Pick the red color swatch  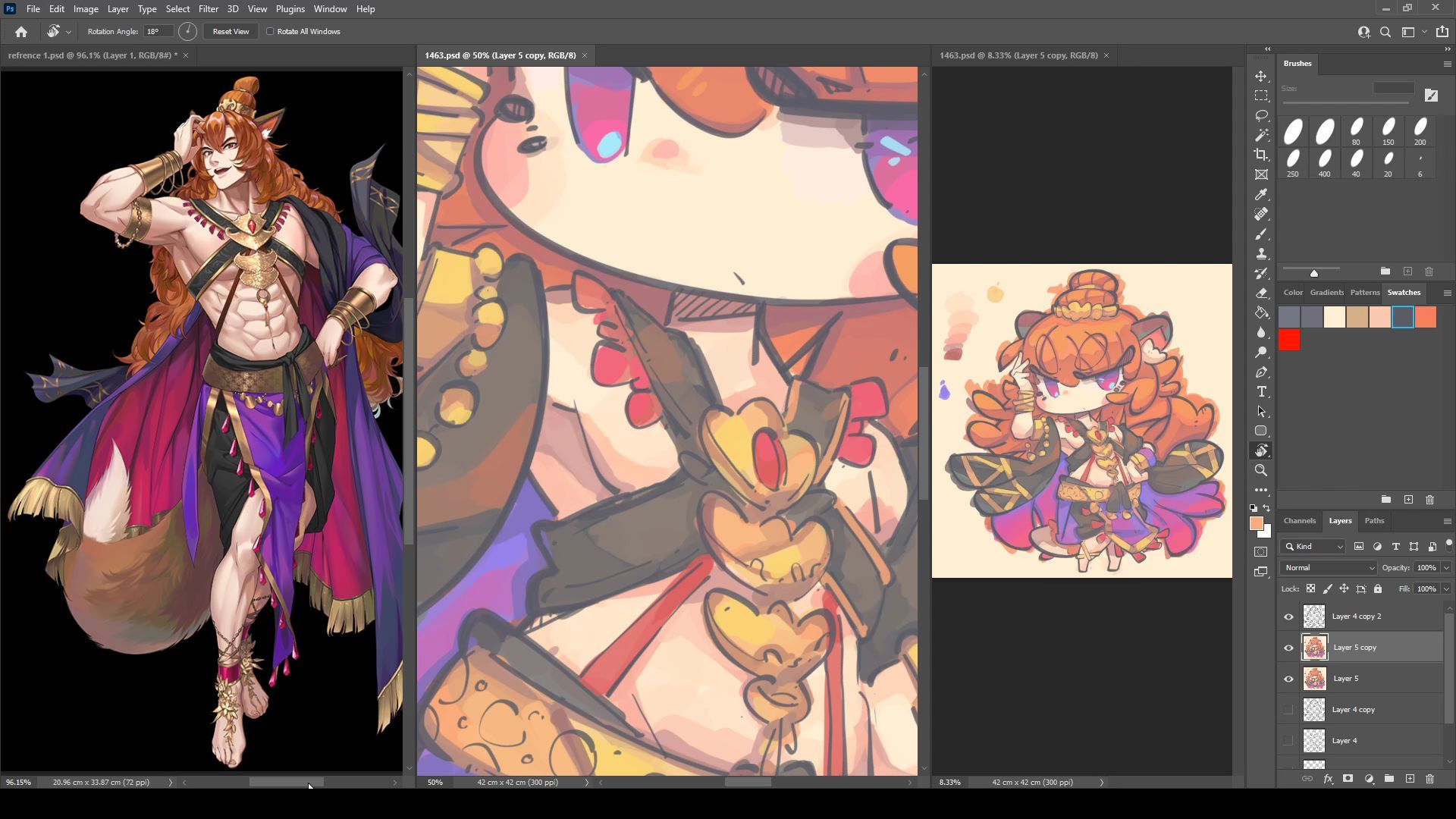1289,340
